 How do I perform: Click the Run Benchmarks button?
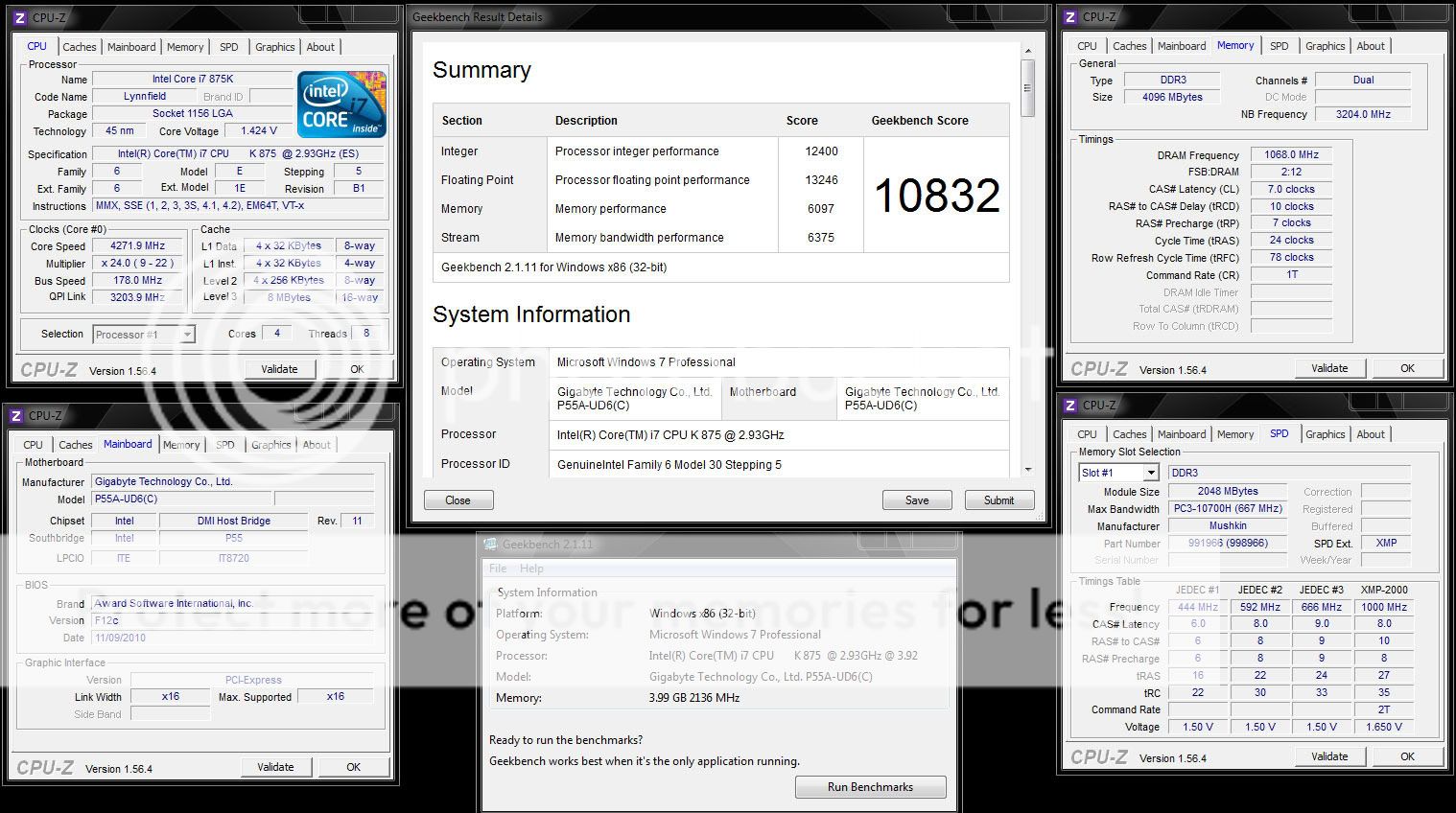[870, 787]
